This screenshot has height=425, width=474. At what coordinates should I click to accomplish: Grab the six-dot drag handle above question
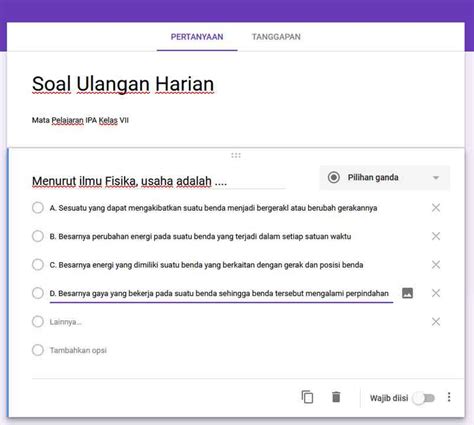[236, 155]
